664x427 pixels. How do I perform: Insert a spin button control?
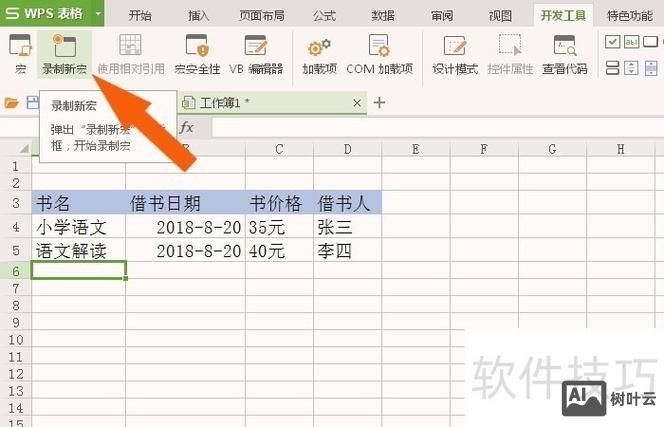coord(631,68)
